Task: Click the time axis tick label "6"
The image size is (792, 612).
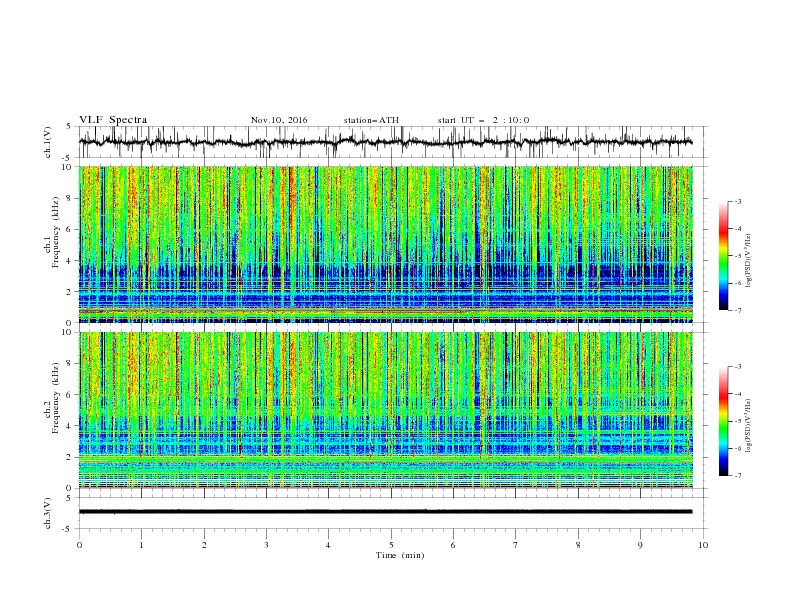Action: click(x=453, y=545)
